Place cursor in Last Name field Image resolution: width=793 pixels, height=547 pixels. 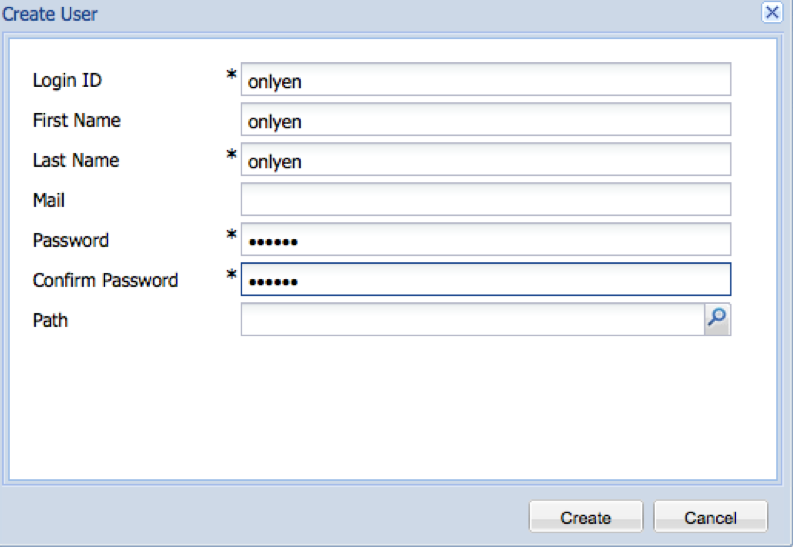coord(485,160)
